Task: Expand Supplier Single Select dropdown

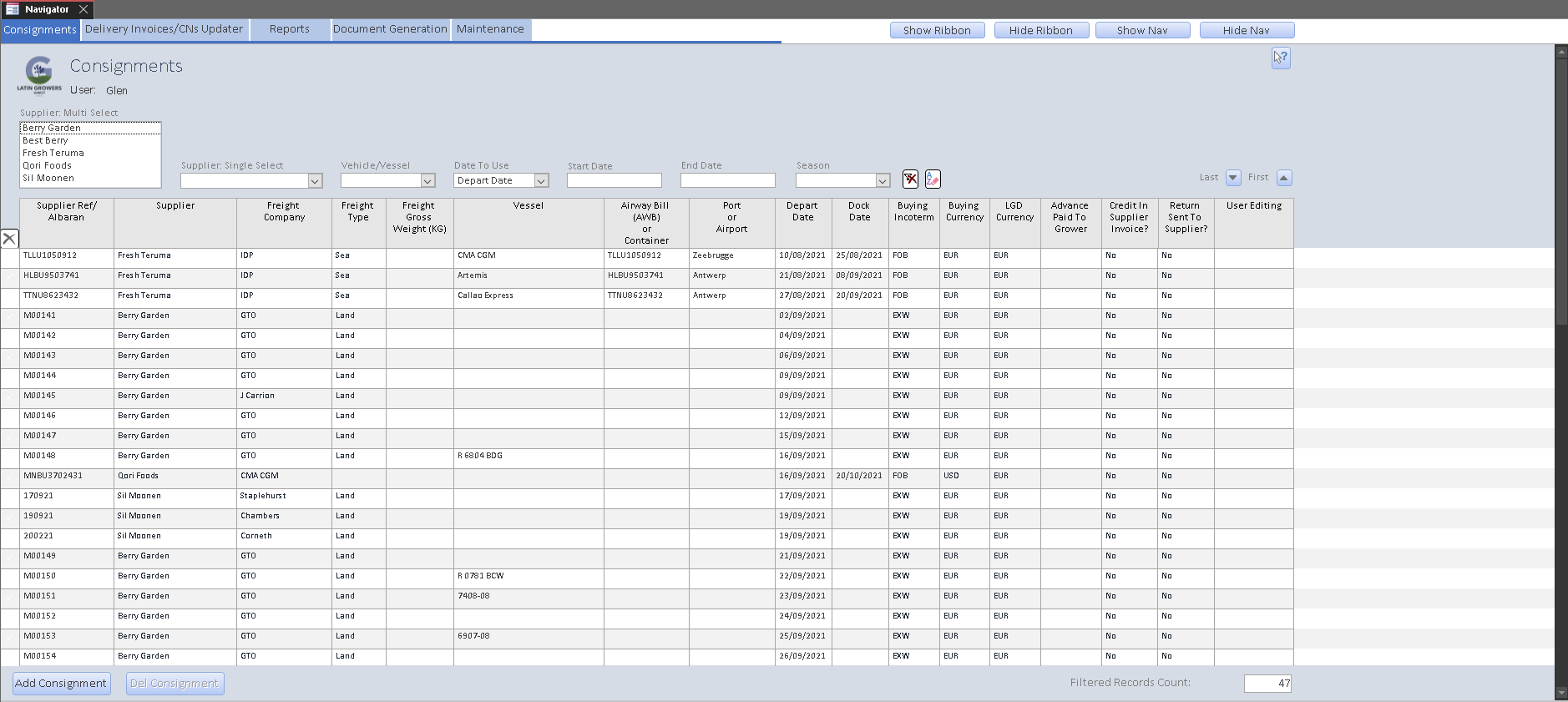Action: click(x=315, y=181)
